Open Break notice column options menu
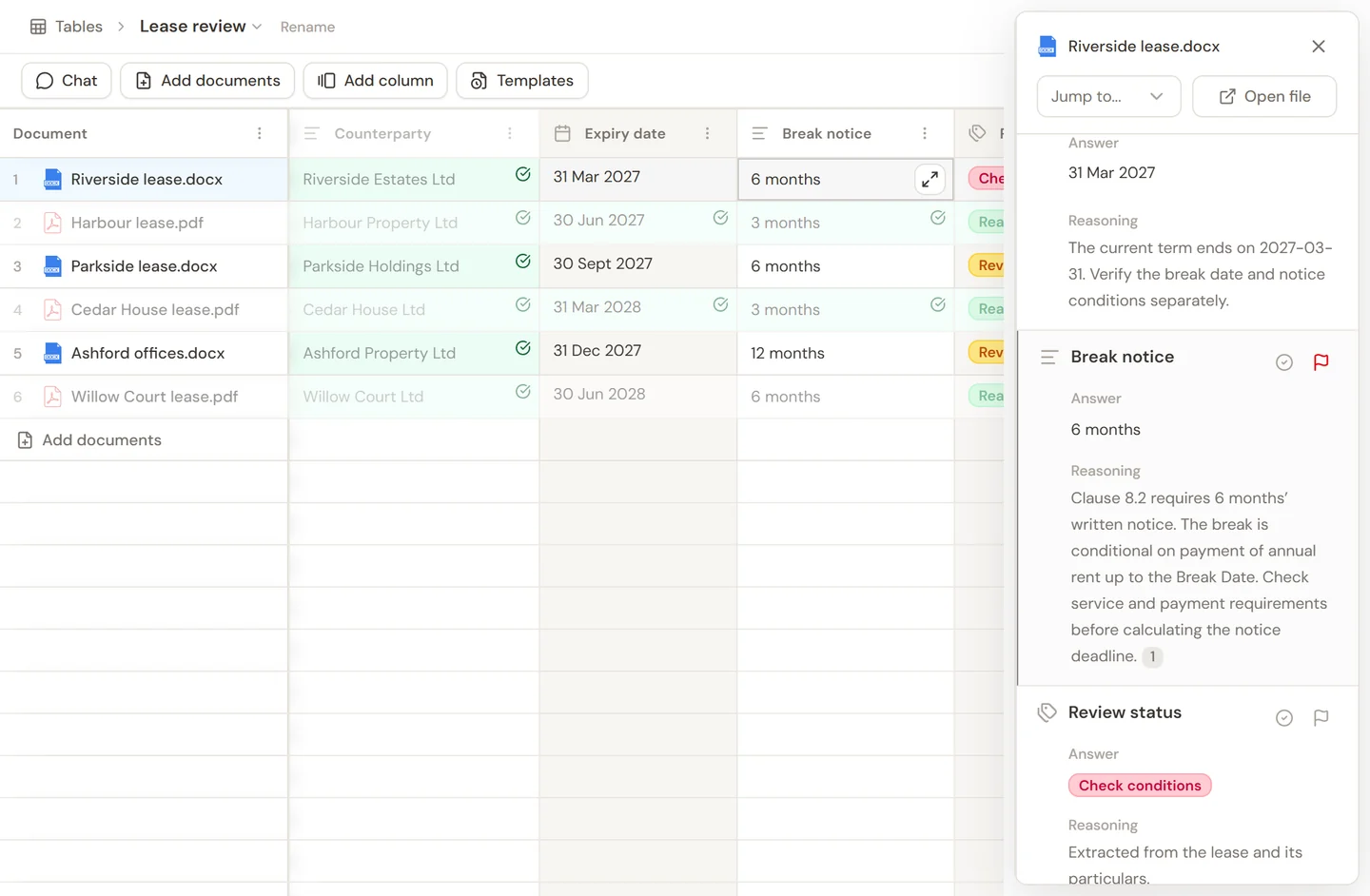Image resolution: width=1370 pixels, height=896 pixels. 925,134
